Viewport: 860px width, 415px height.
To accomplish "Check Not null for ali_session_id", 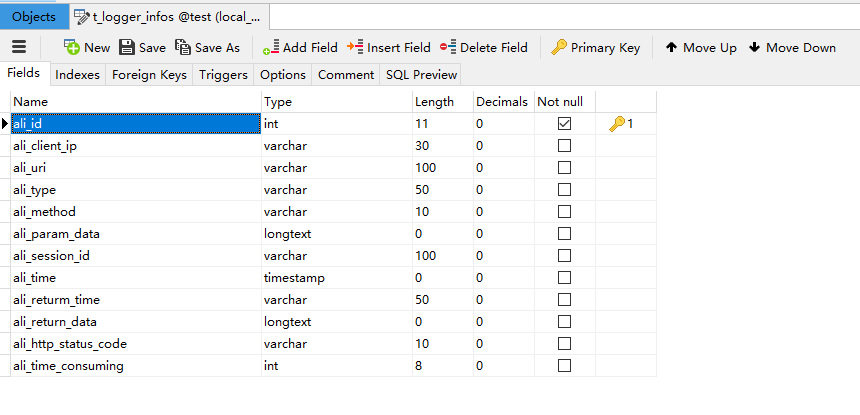I will click(564, 255).
